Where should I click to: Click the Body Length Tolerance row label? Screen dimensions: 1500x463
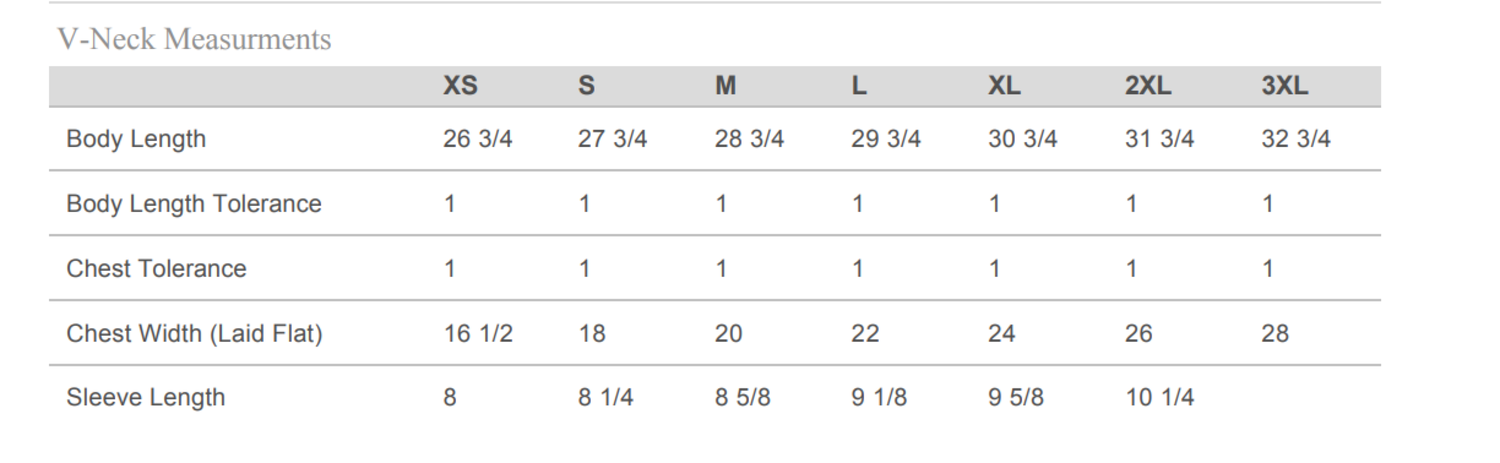(x=194, y=204)
